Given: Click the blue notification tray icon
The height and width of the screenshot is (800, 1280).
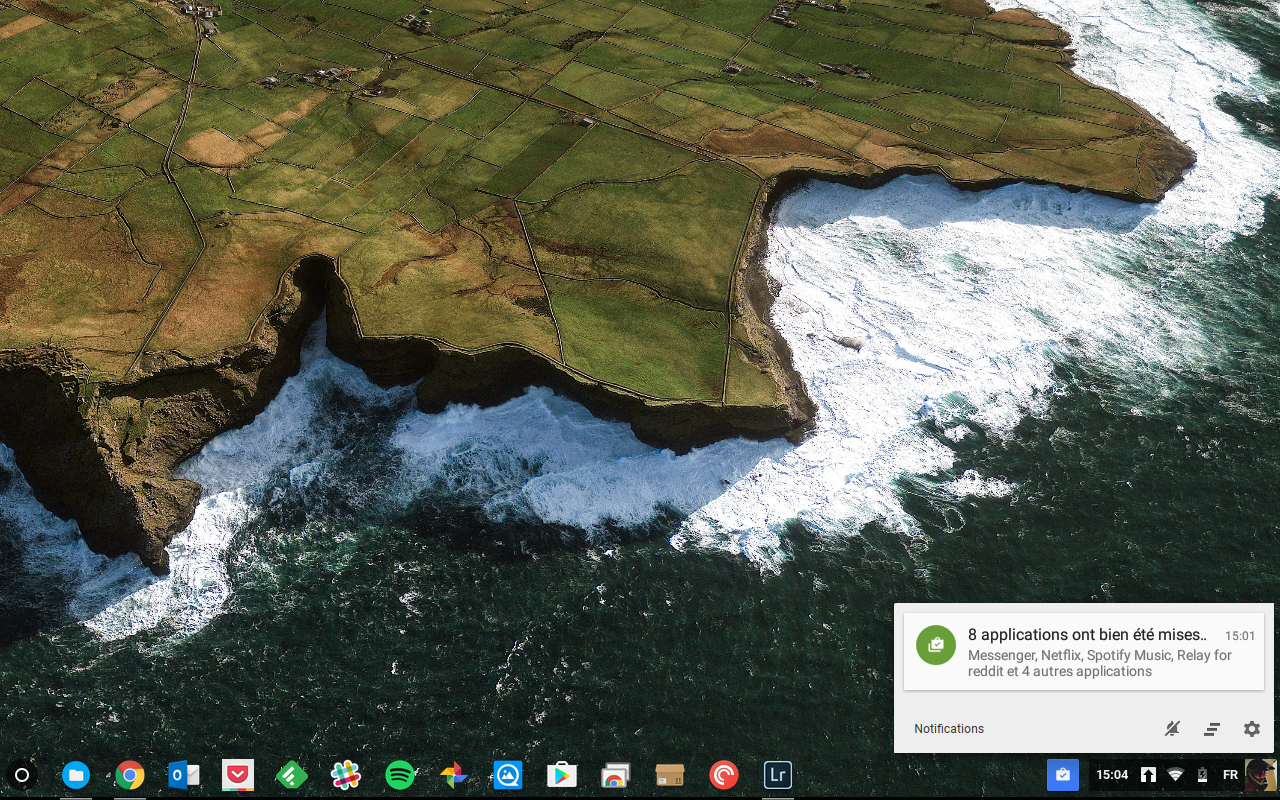Looking at the screenshot, I should tap(1063, 775).
